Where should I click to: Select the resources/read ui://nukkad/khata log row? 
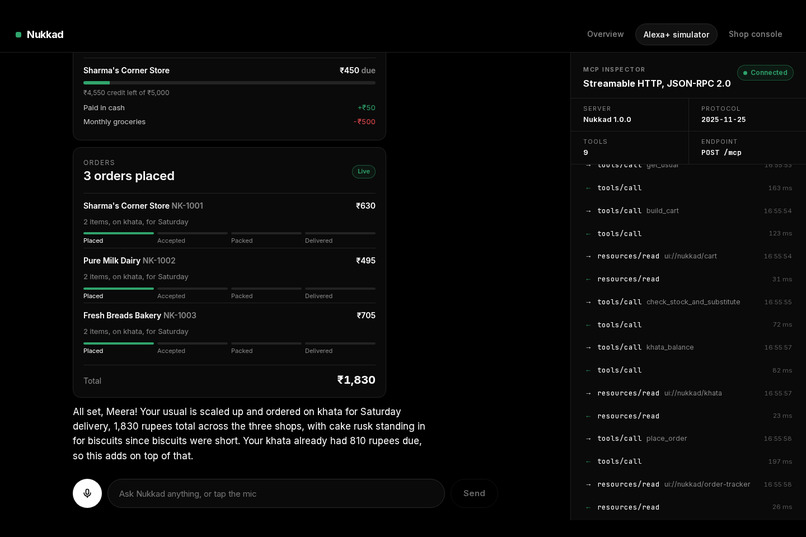point(688,393)
